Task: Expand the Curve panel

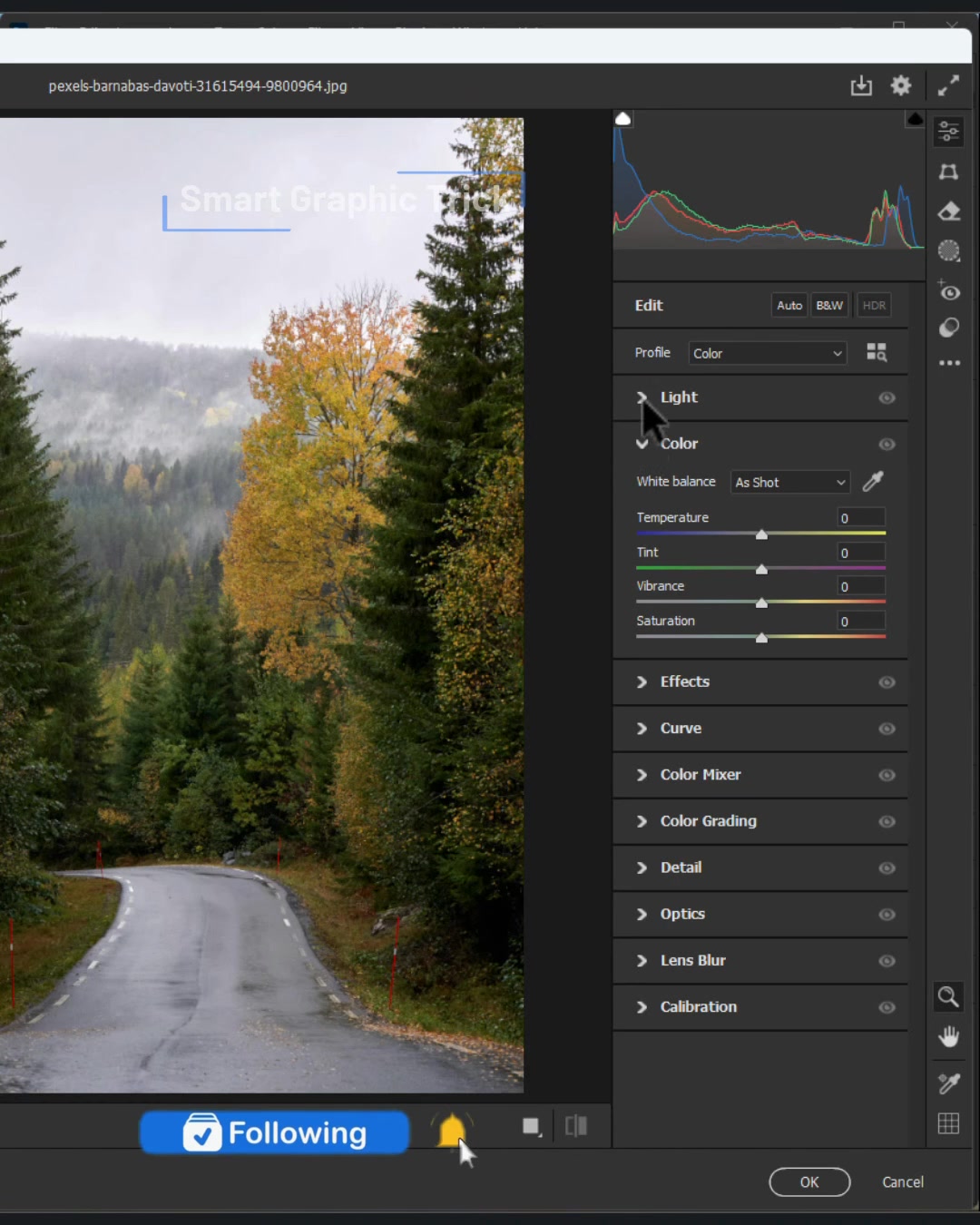Action: coord(642,728)
